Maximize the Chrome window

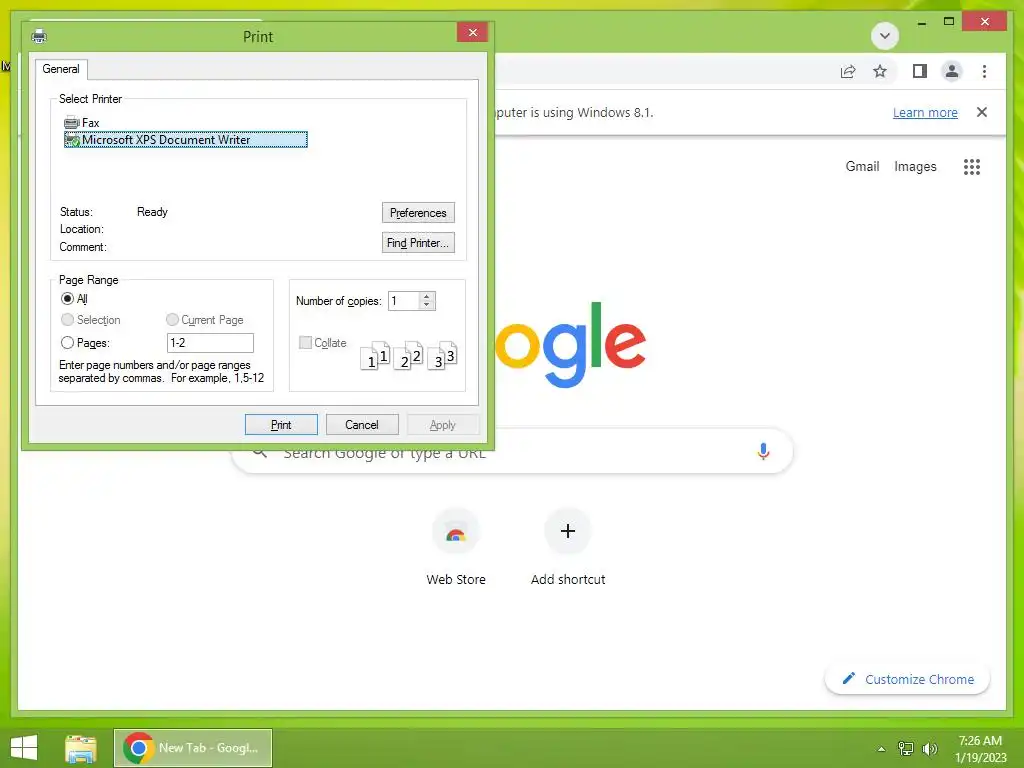tap(949, 22)
